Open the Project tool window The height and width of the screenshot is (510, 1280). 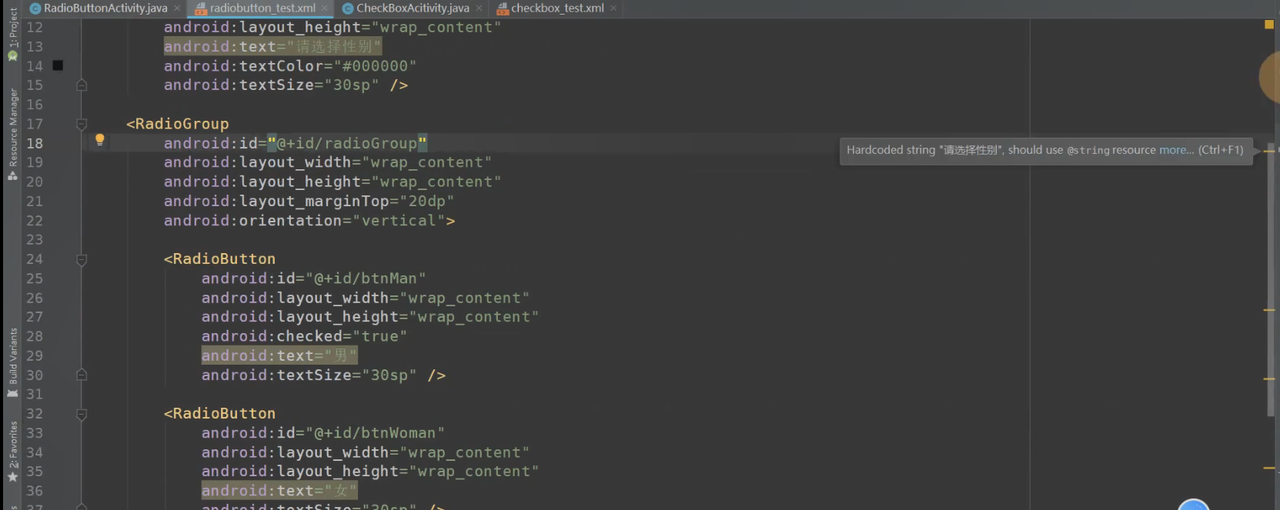[13, 36]
